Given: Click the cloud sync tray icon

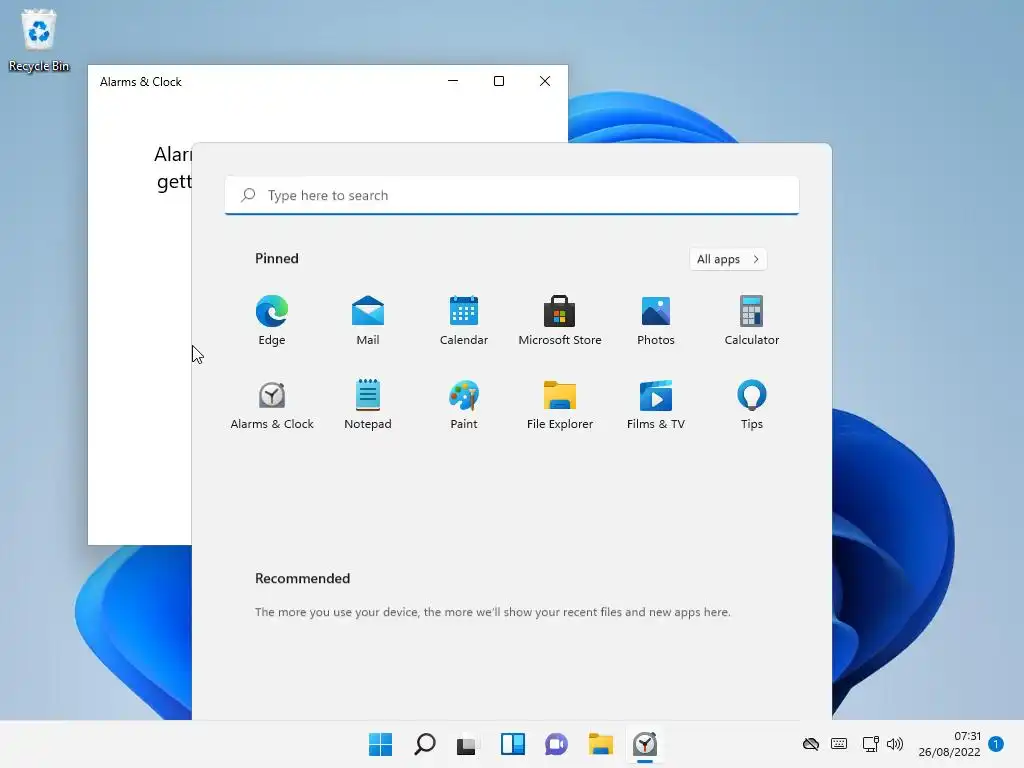Looking at the screenshot, I should pos(811,744).
